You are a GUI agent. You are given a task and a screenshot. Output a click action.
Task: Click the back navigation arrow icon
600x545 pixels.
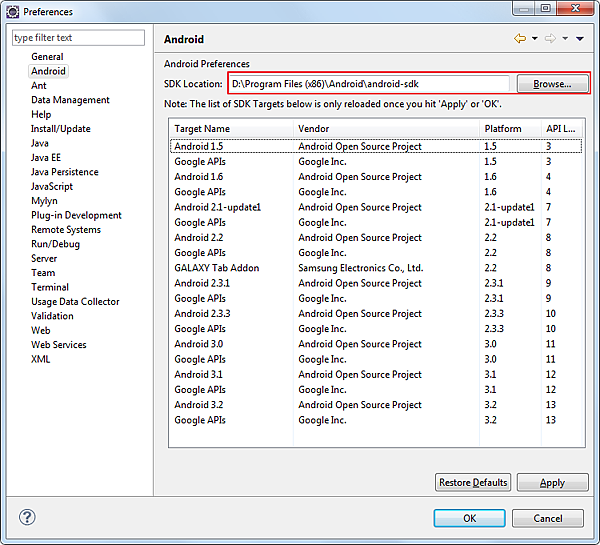520,38
